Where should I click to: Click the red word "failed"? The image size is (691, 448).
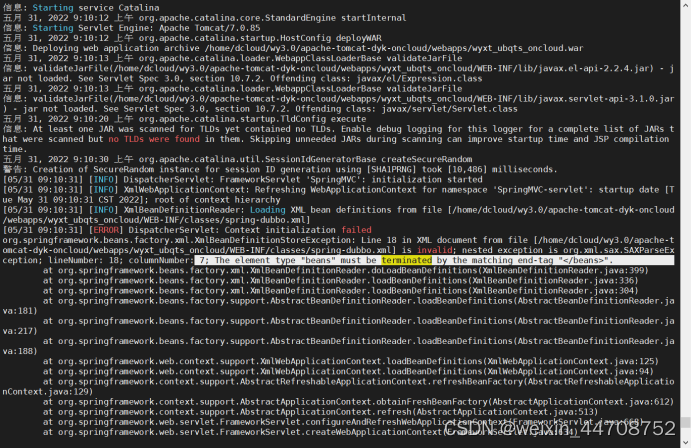[x=357, y=230]
